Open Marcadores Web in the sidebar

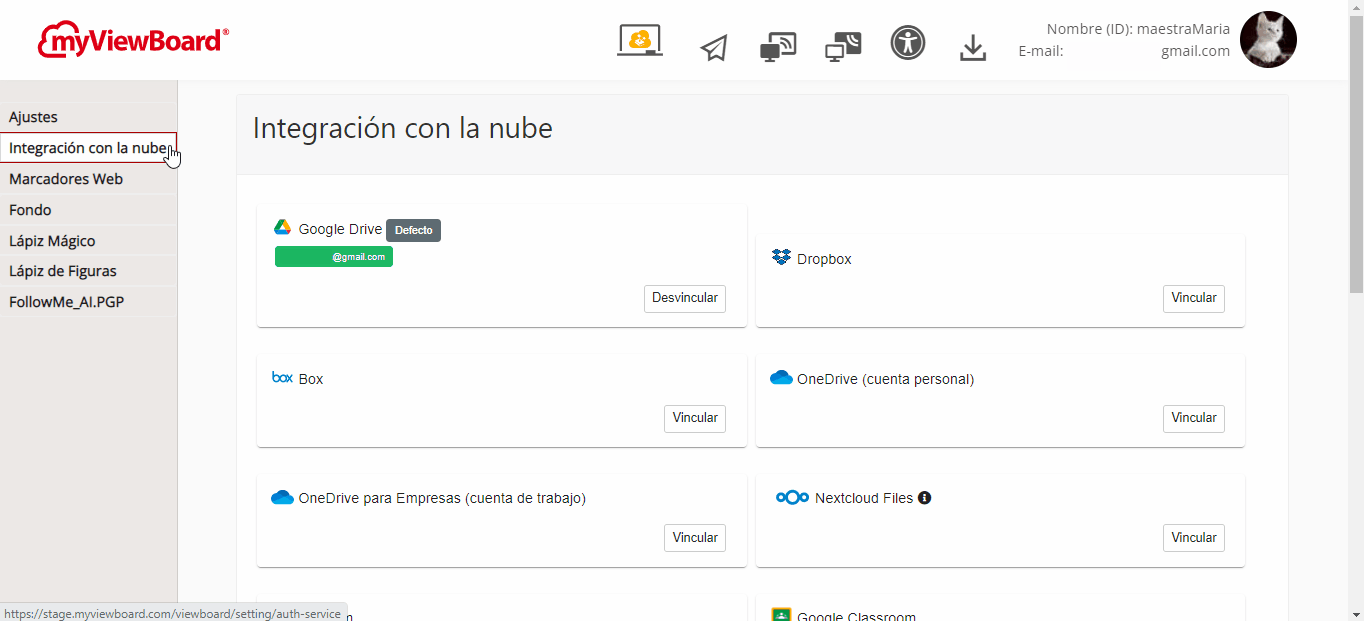coord(89,179)
